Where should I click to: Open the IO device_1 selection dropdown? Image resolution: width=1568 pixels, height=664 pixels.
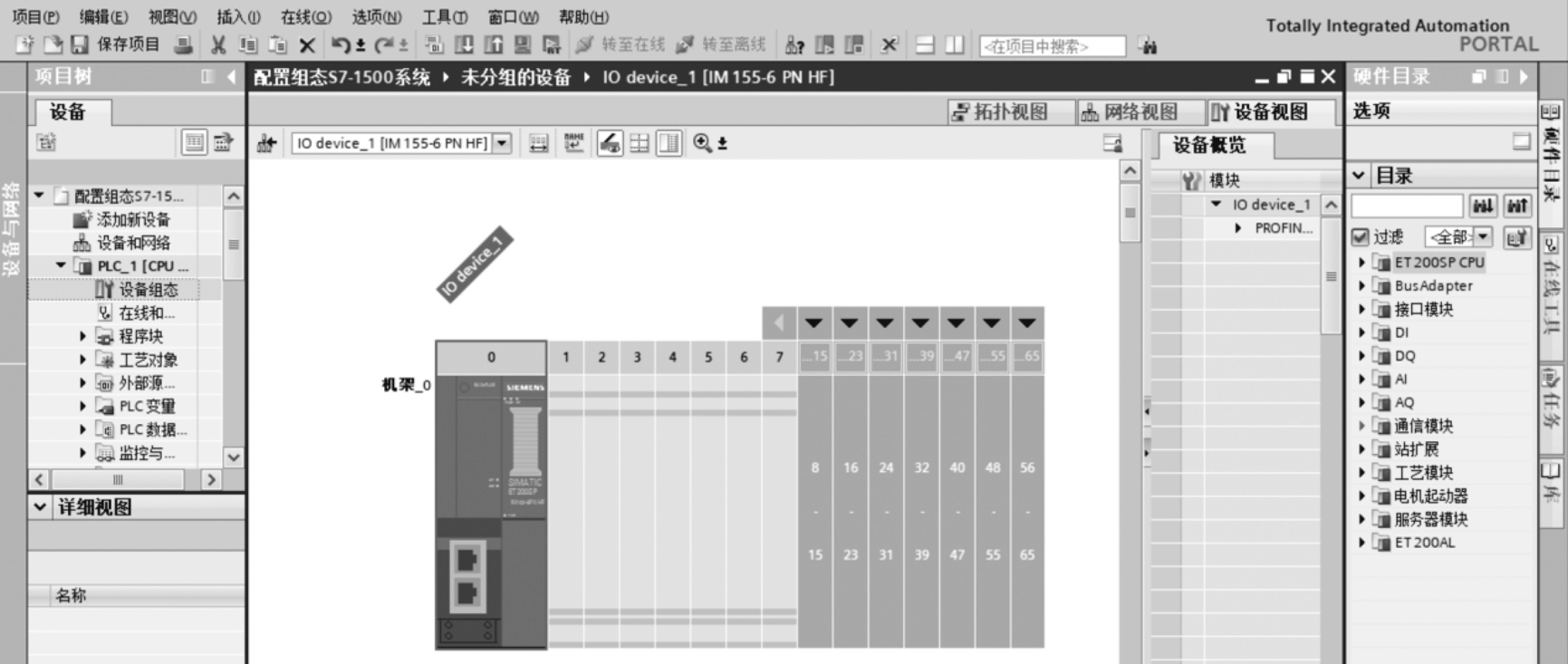click(x=502, y=143)
